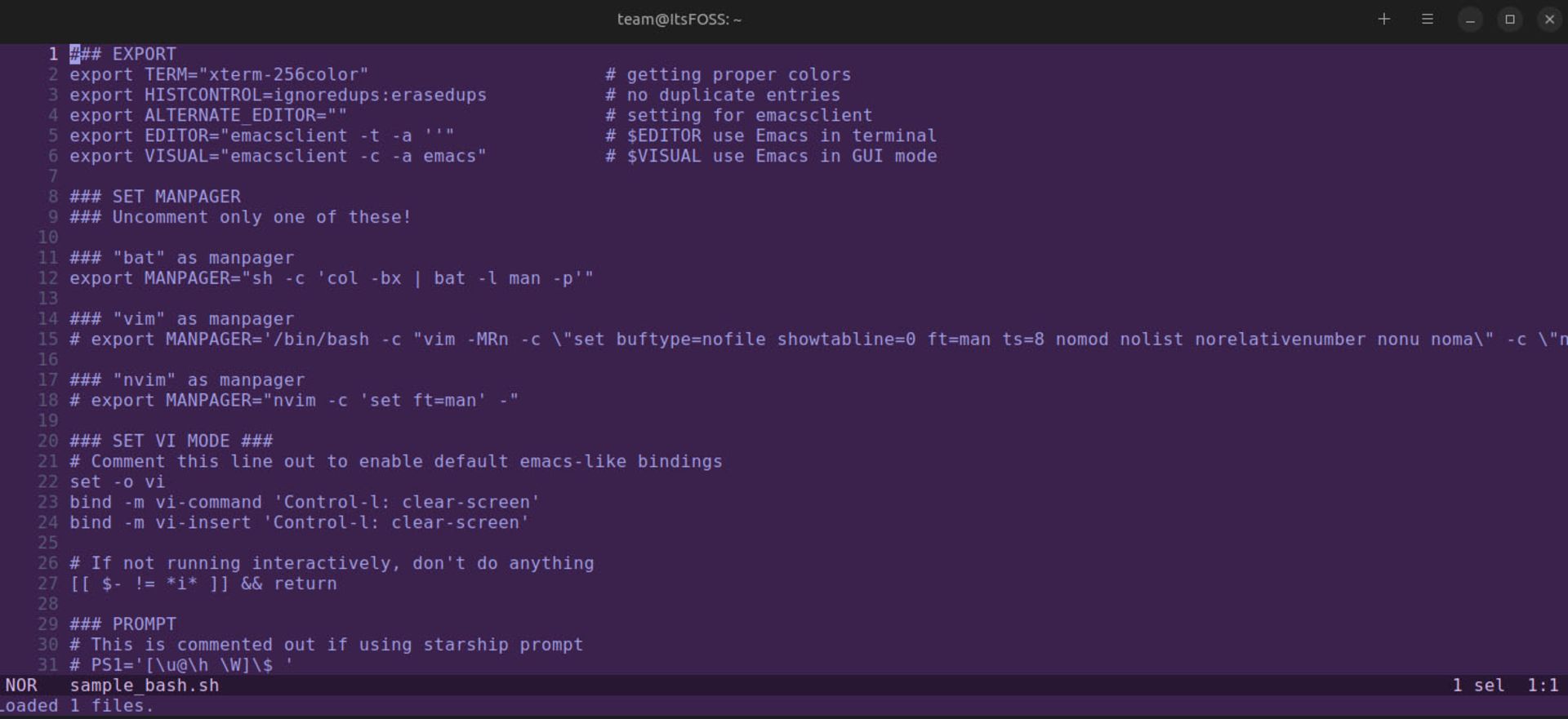Click the bind vi-insert 'Control-l' line

point(299,522)
